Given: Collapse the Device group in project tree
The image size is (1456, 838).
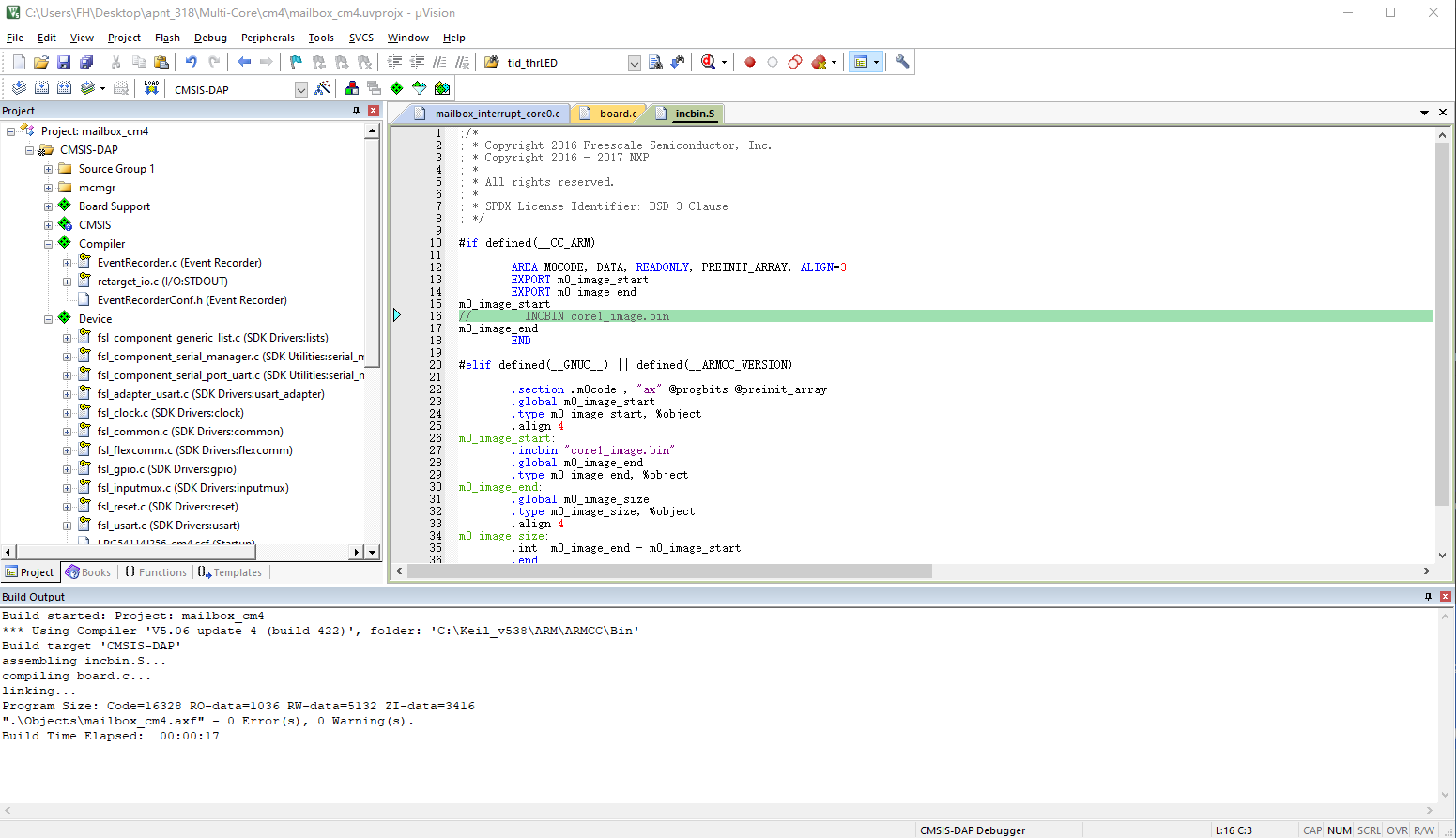Looking at the screenshot, I should click(49, 319).
